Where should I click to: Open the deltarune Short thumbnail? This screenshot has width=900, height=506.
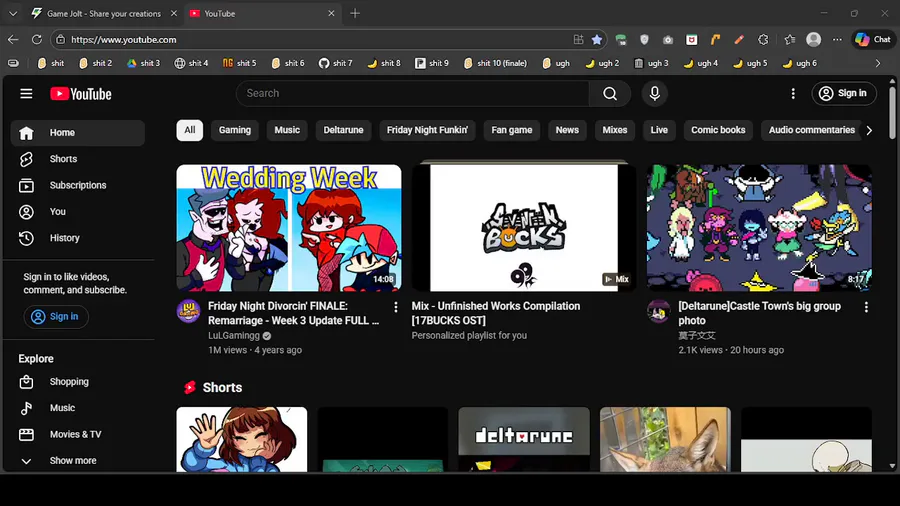(523, 439)
